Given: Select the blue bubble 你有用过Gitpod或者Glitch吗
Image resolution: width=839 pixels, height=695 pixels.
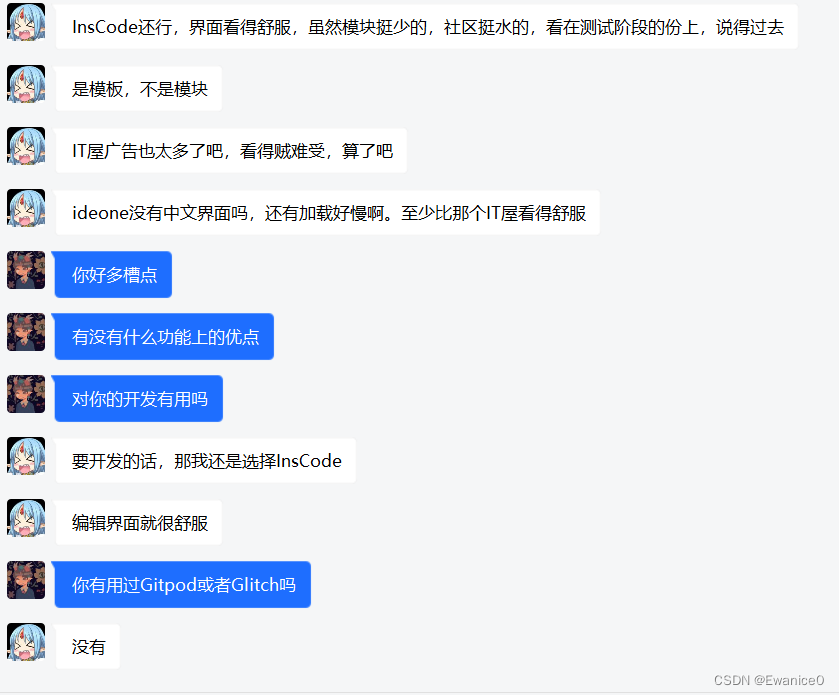Looking at the screenshot, I should (x=182, y=585).
